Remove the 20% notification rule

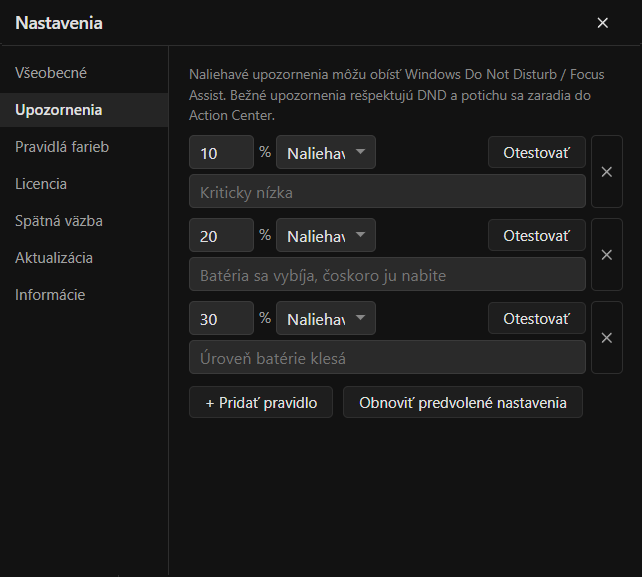607,255
